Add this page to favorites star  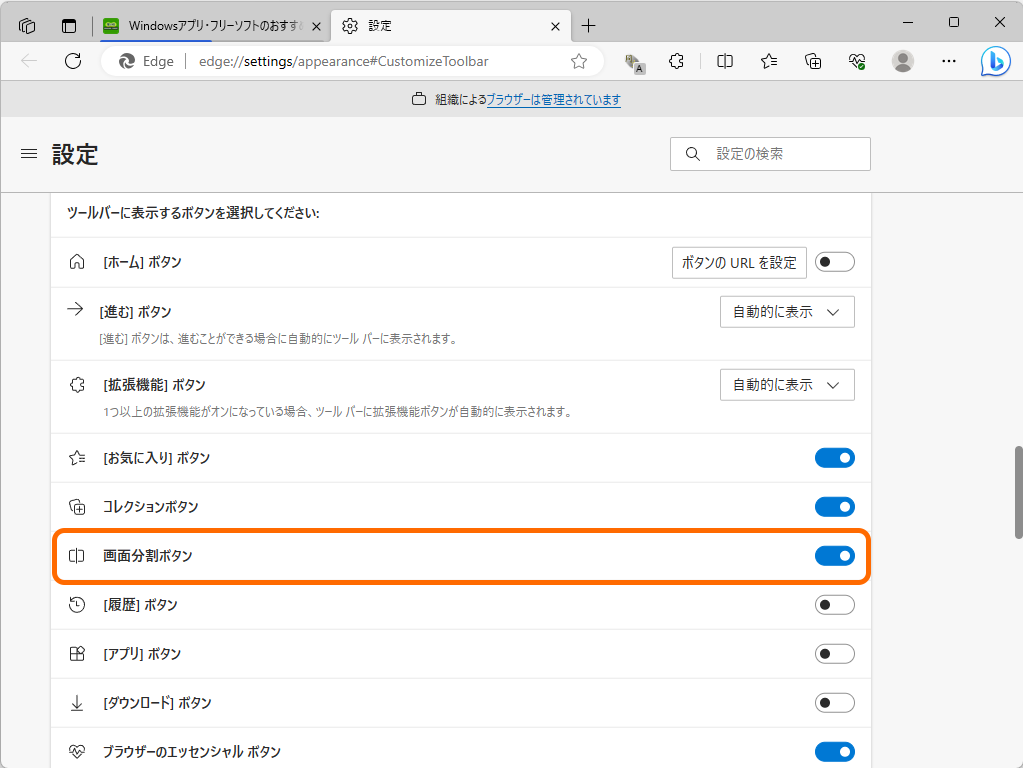(579, 61)
